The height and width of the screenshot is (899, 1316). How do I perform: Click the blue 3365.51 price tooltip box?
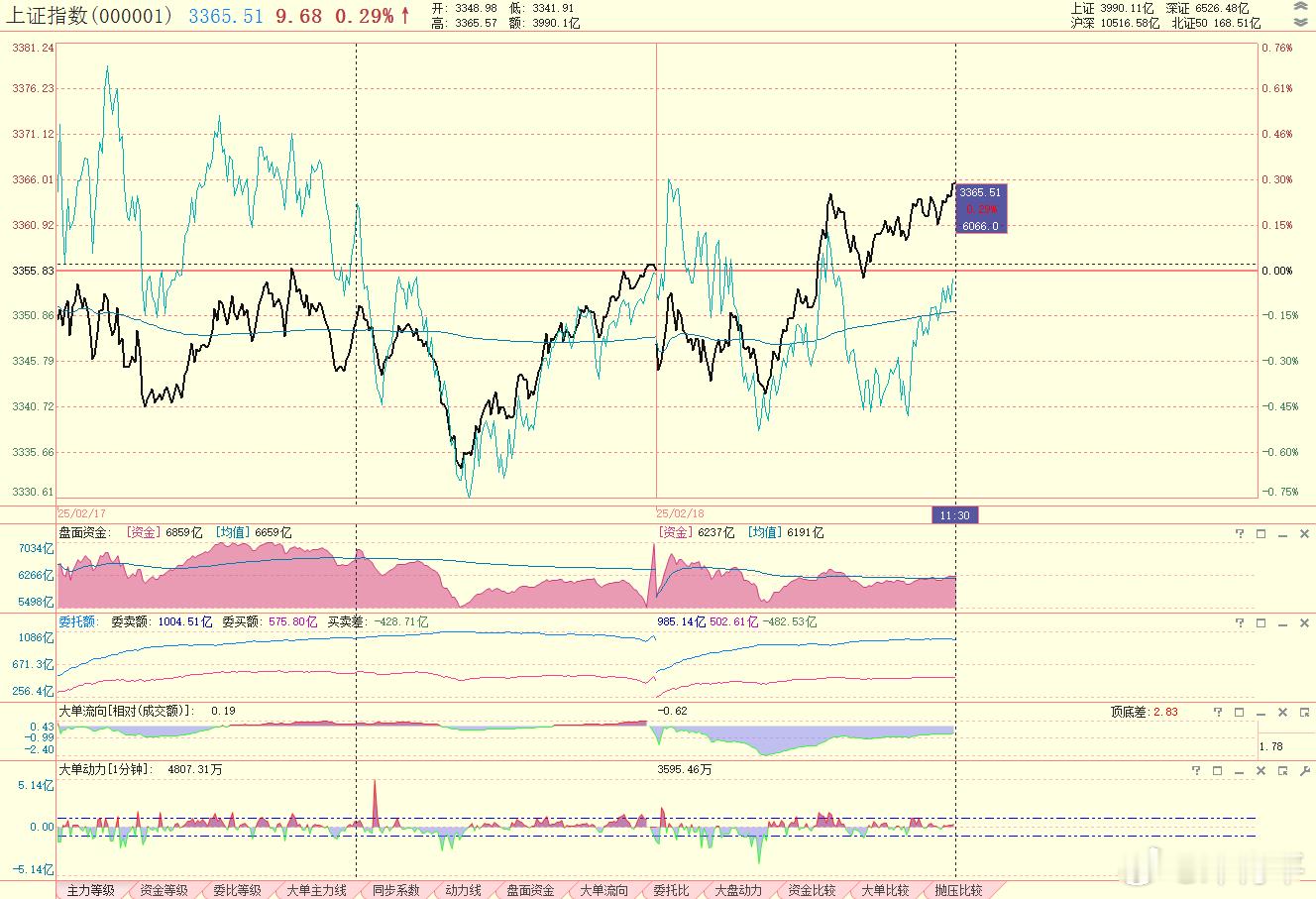coord(981,208)
